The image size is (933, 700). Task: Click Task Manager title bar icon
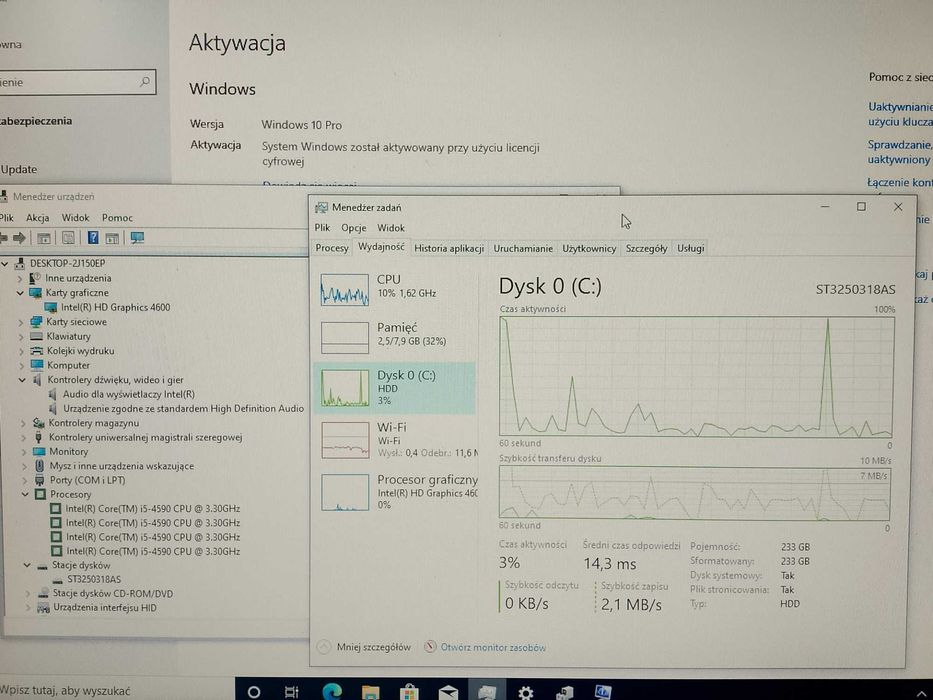click(x=321, y=207)
